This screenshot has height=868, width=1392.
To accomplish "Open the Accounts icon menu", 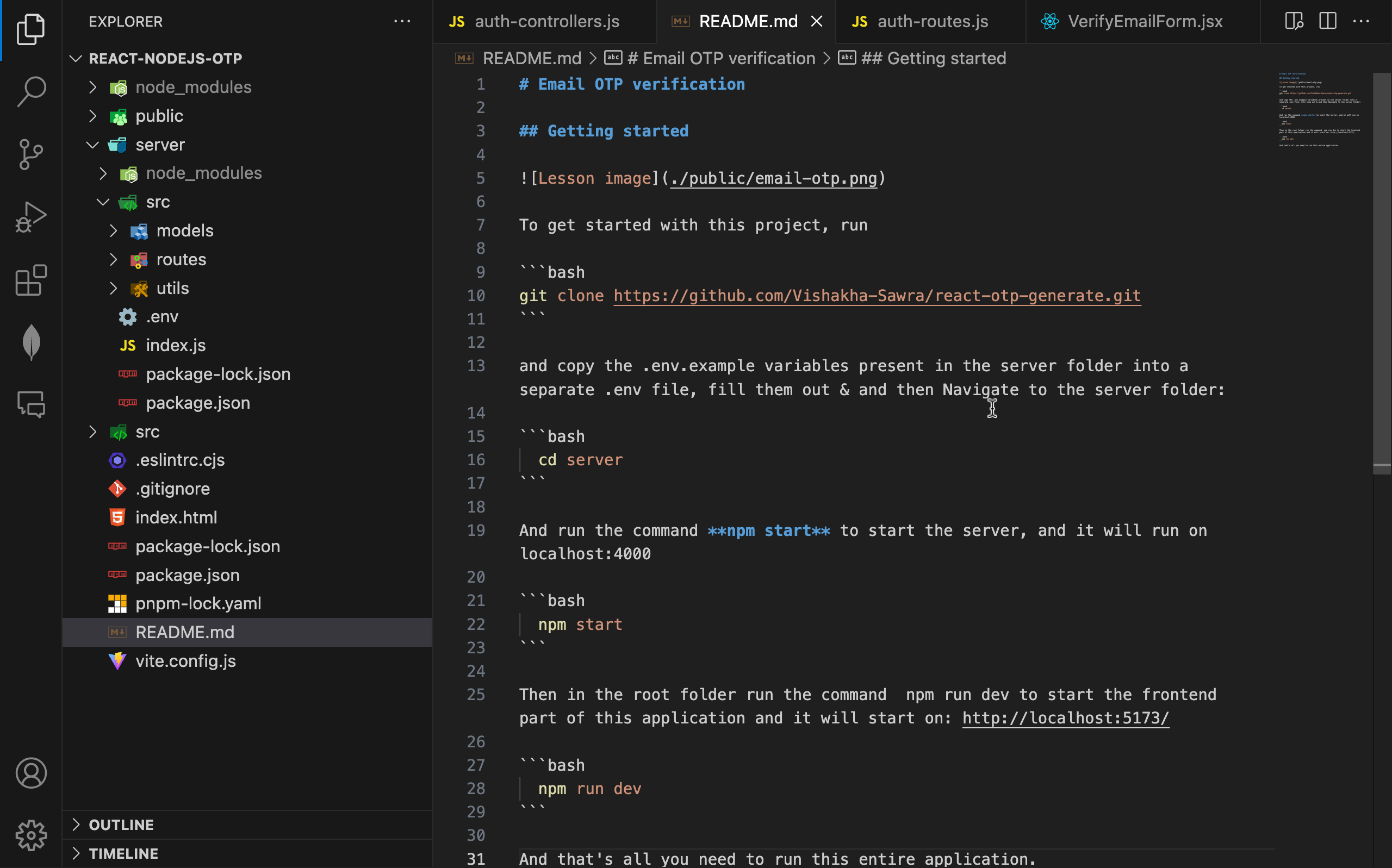I will 31,773.
